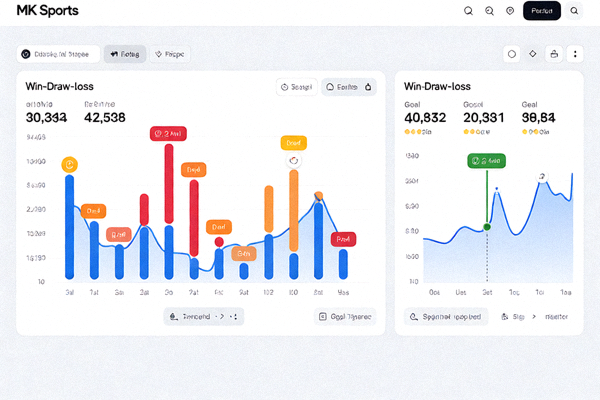The width and height of the screenshot is (600, 400).
Task: Select the red '2' tooltip label above the tallest bar
Action: (x=168, y=134)
